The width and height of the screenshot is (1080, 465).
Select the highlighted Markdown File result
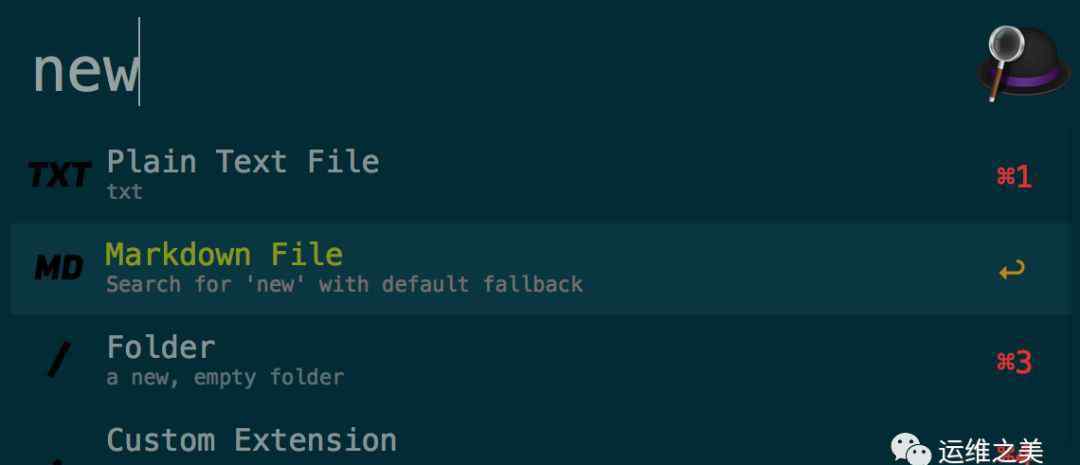[x=540, y=269]
